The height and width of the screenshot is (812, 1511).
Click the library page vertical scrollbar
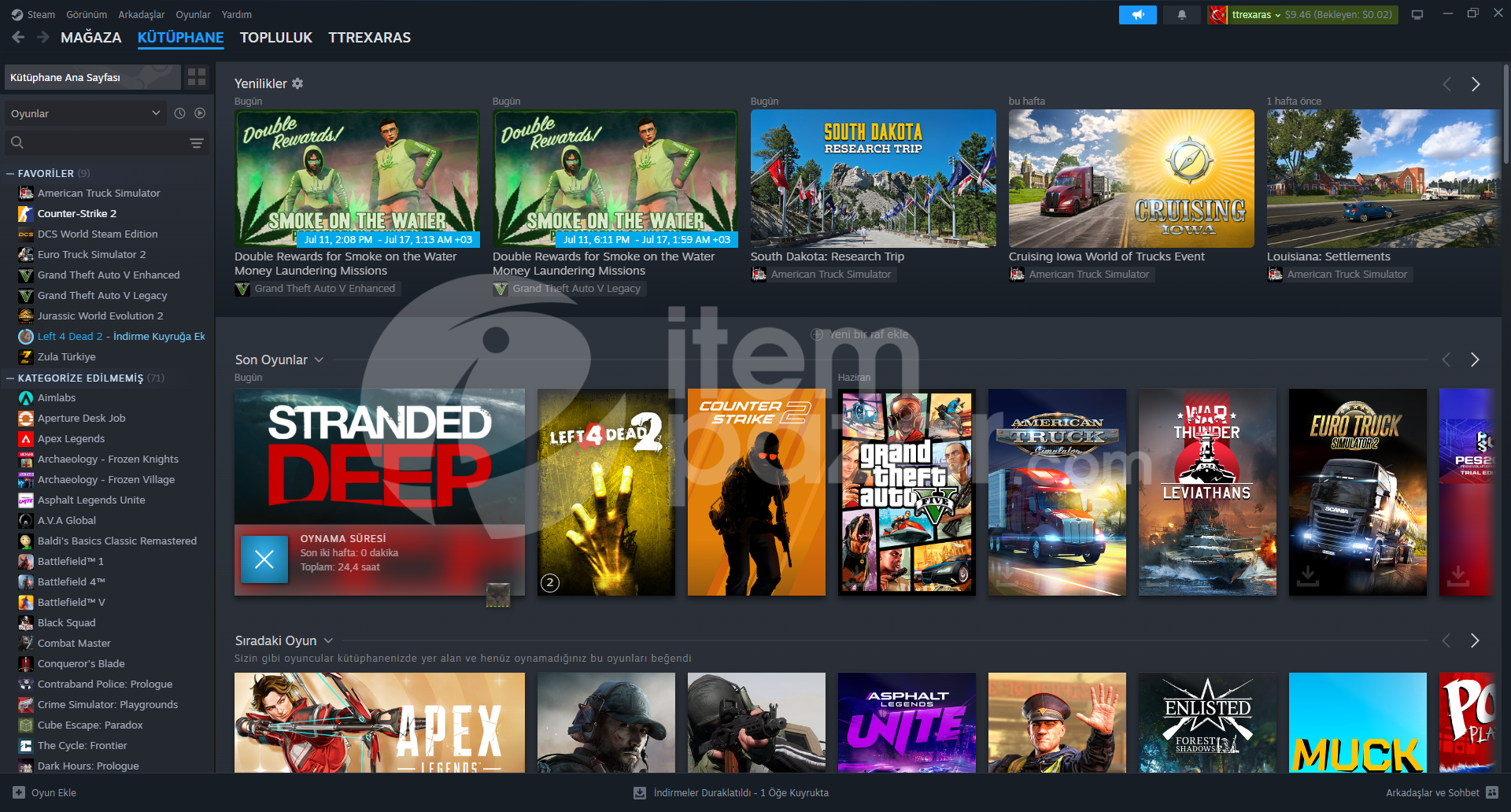coord(1505,113)
